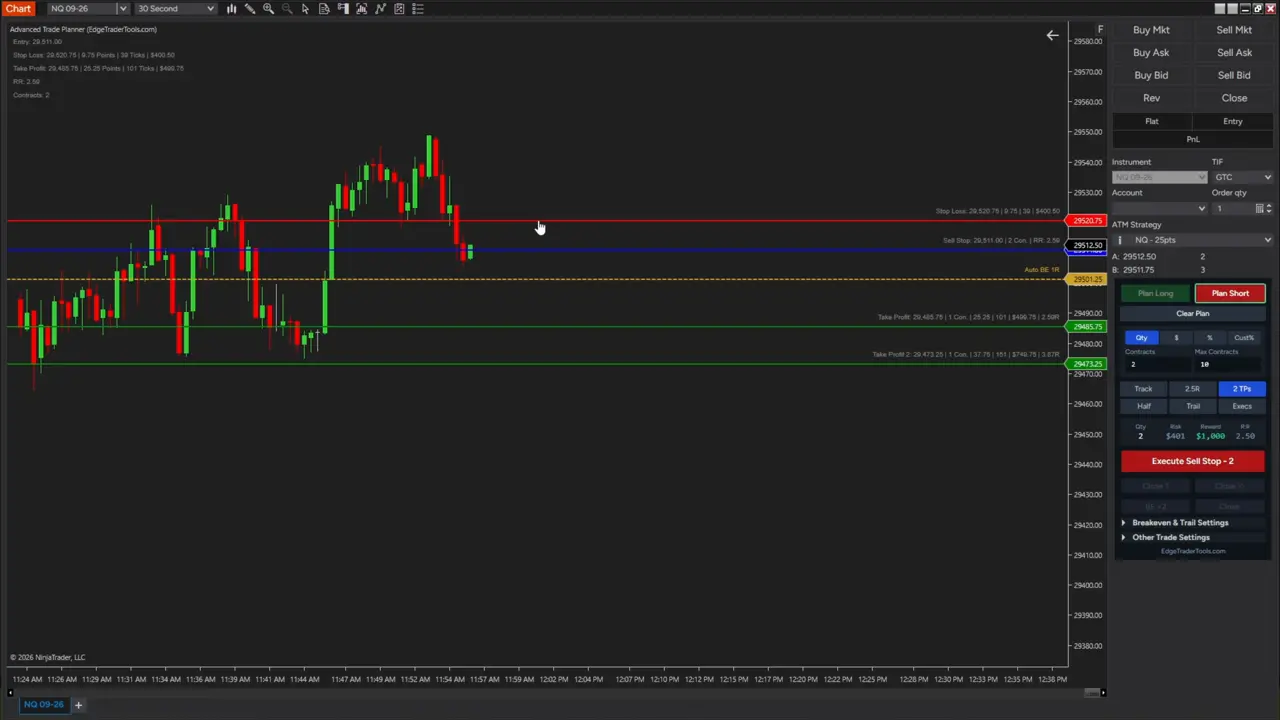The image size is (1280, 720).
Task: Open the bar type chart style icon
Action: pyautogui.click(x=231, y=9)
